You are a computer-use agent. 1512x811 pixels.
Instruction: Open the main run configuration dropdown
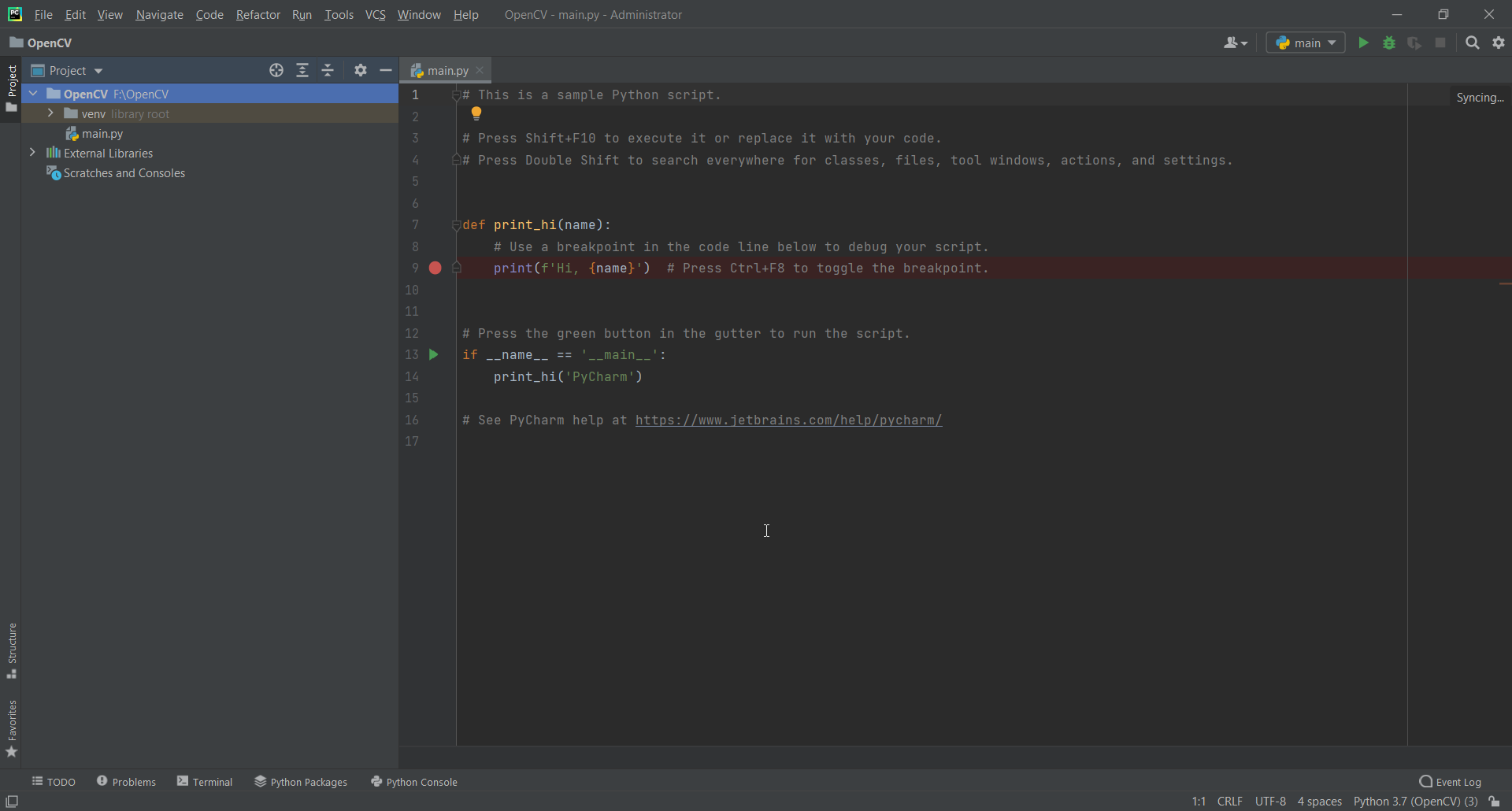point(1306,43)
